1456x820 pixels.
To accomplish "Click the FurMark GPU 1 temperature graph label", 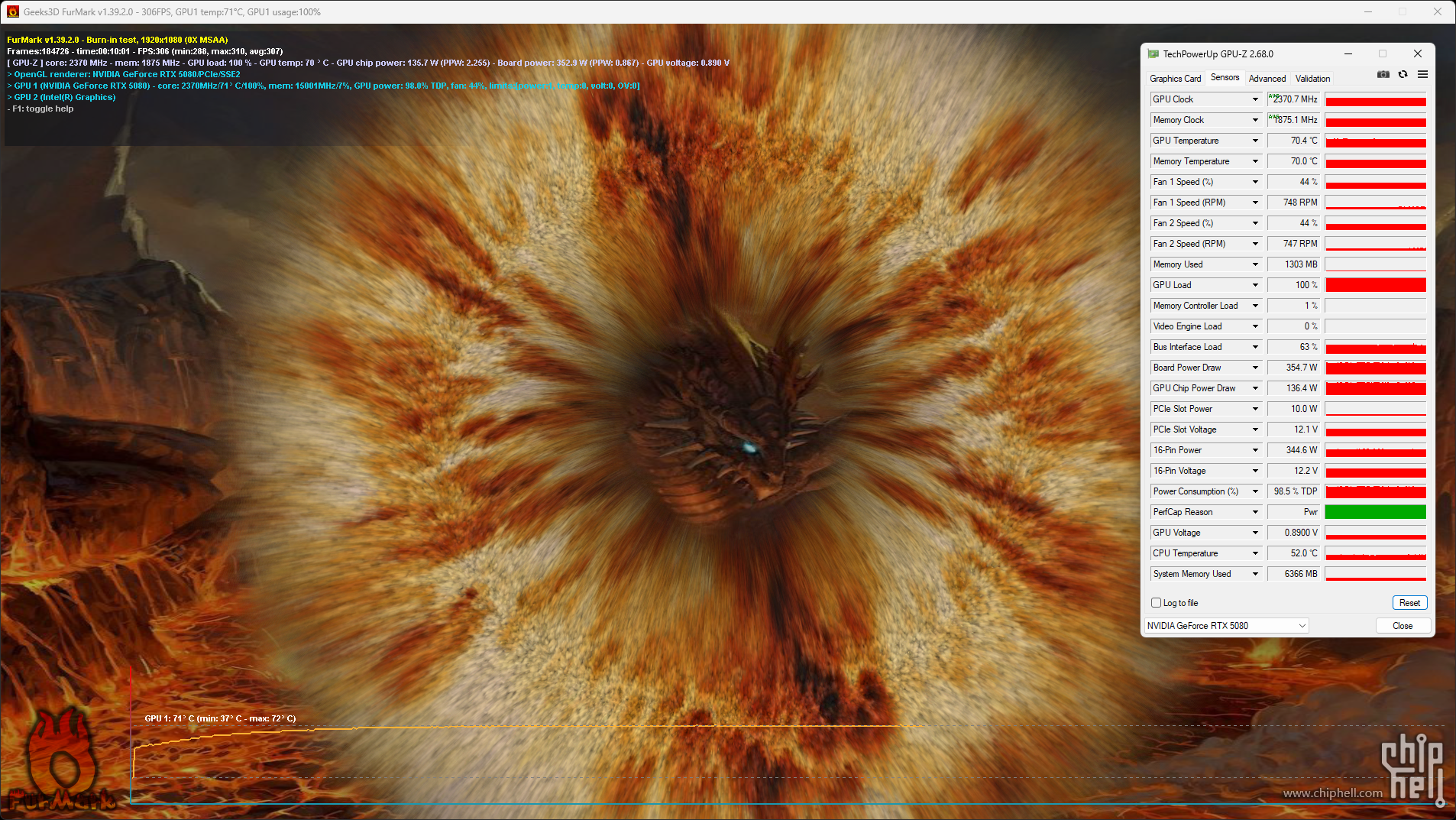I will (220, 718).
